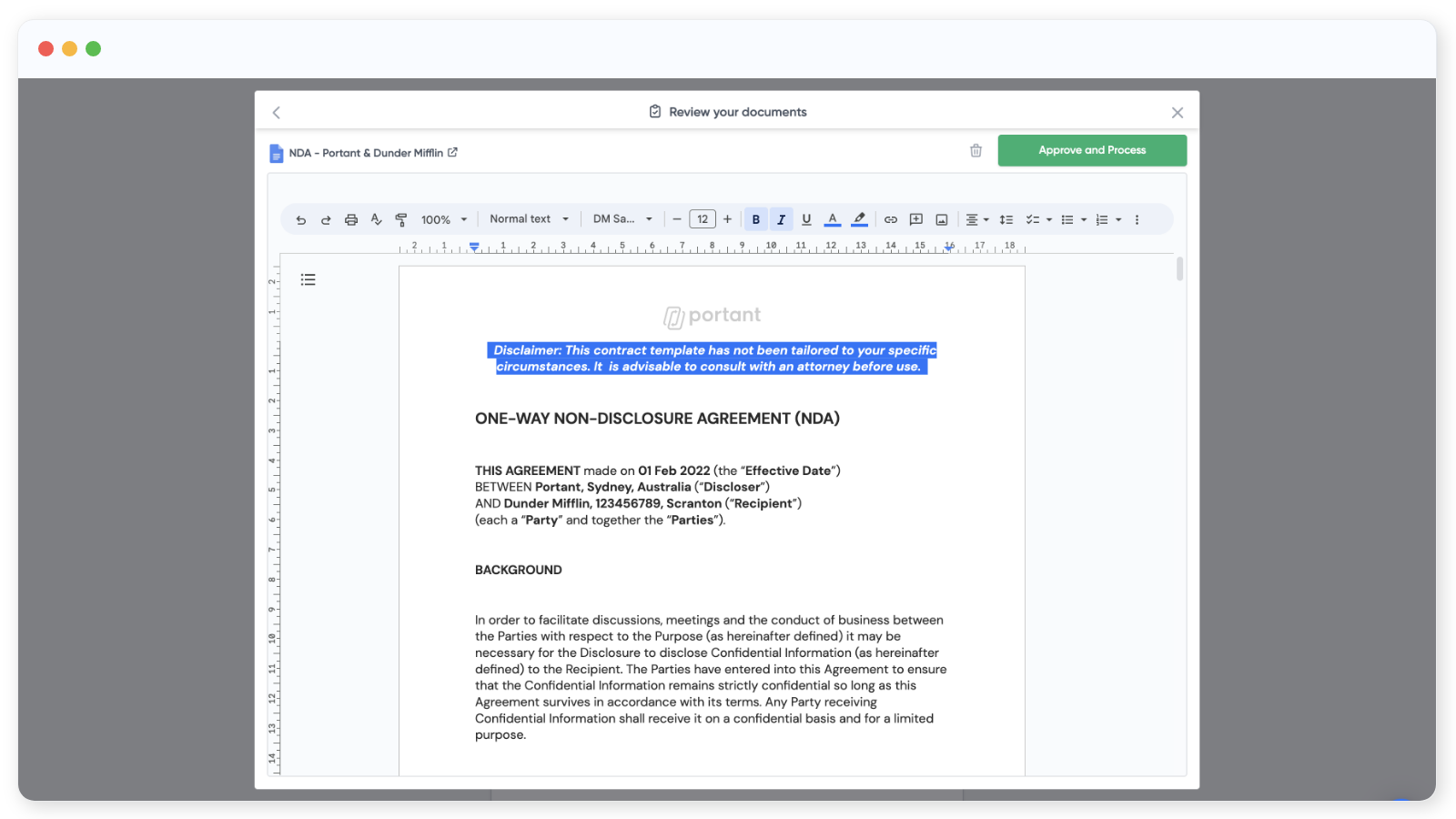Open the highlight color picker
1456x819 pixels.
pyautogui.click(x=859, y=219)
